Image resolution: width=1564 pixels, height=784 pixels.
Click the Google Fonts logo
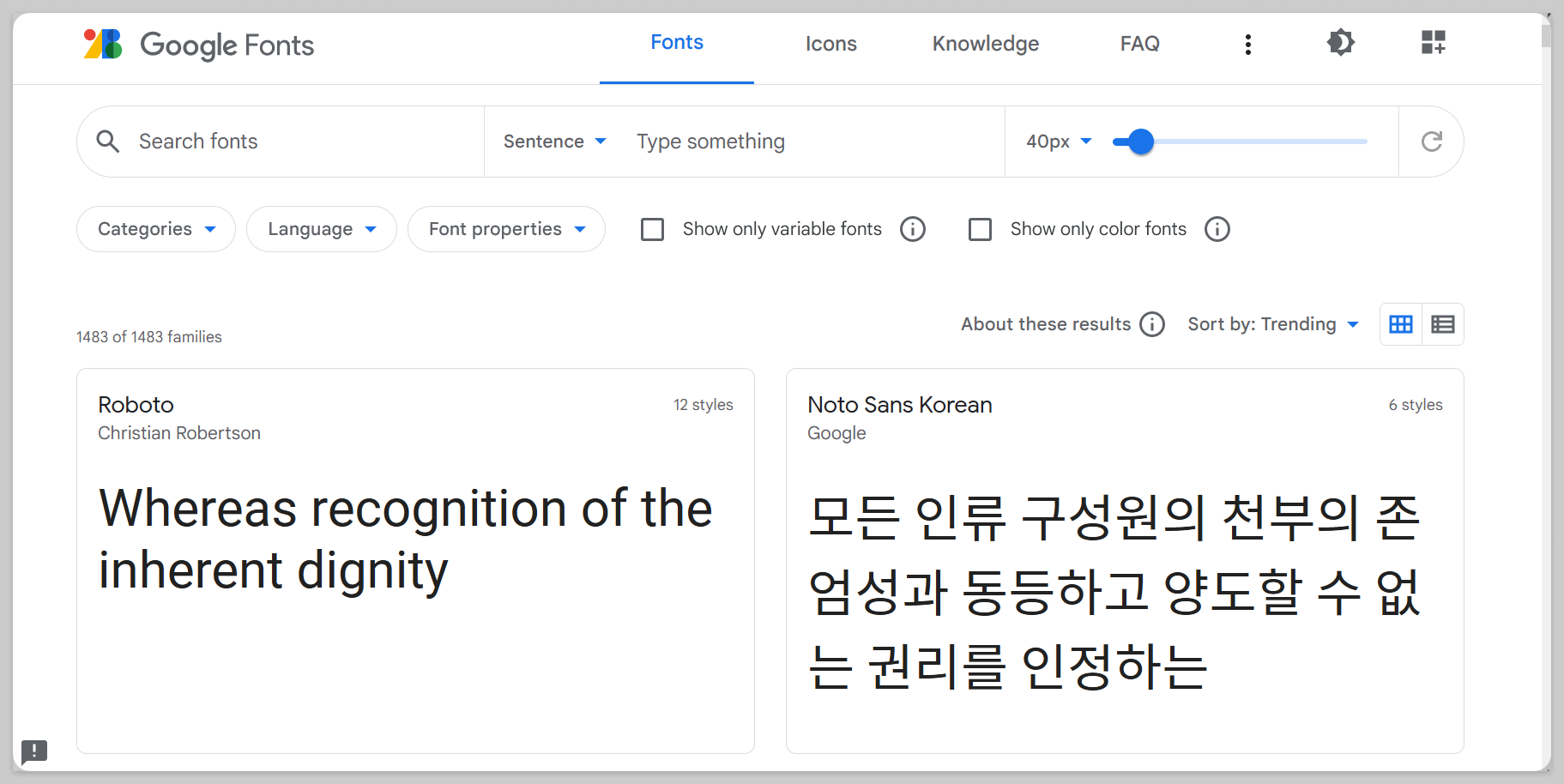point(198,44)
